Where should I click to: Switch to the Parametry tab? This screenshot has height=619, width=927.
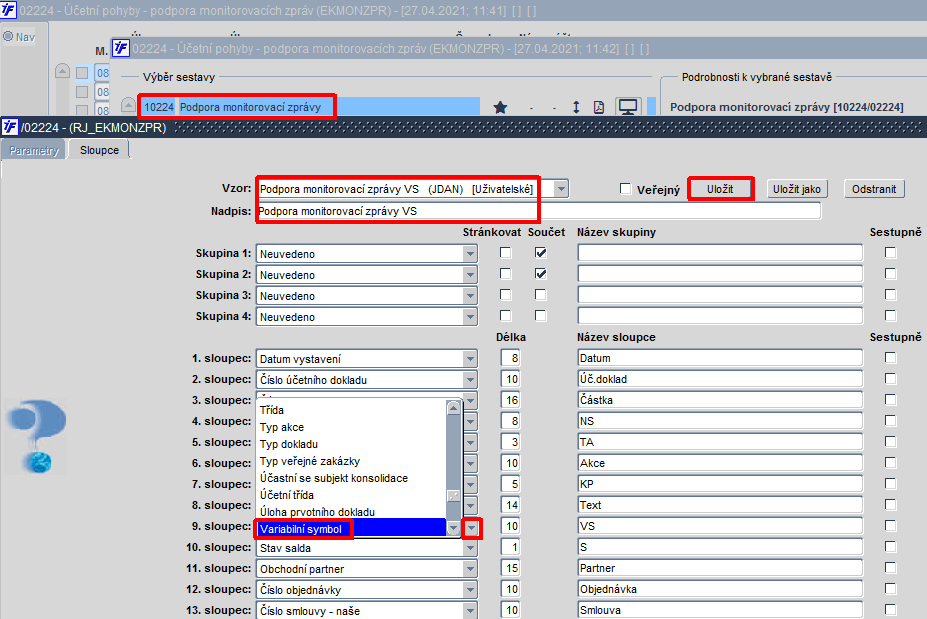click(x=34, y=150)
